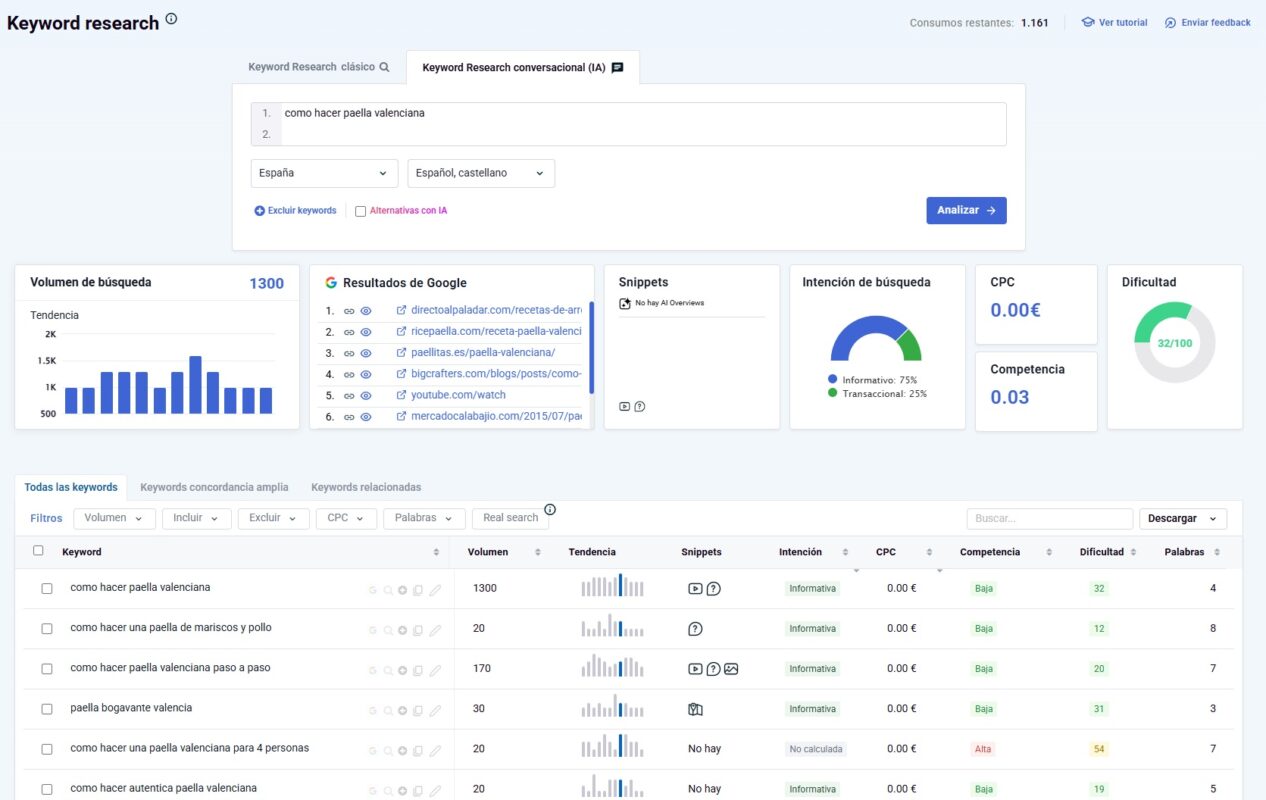Check the box for 'paella valenciana paso a paso' row
The height and width of the screenshot is (800, 1266).
47,669
